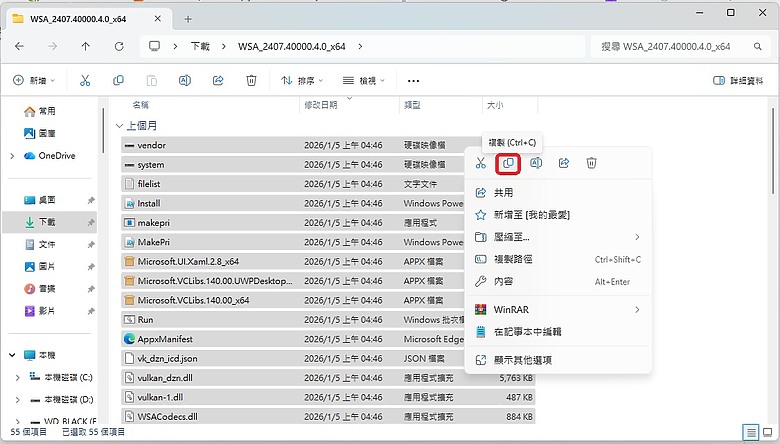Open the 排序 sort dropdown
The height and width of the screenshot is (444, 780).
click(302, 81)
